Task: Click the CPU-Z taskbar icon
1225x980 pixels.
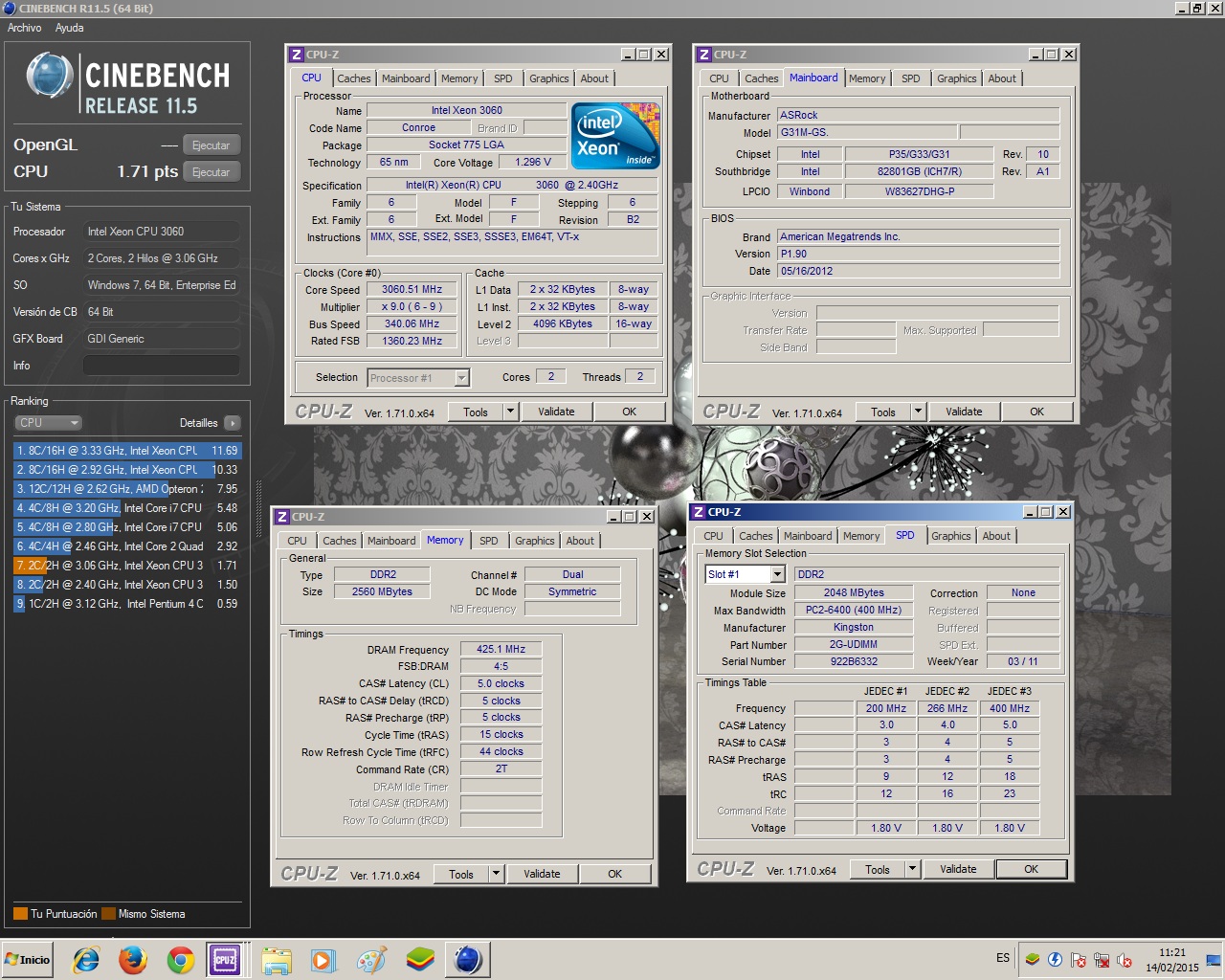Action: coord(225,960)
